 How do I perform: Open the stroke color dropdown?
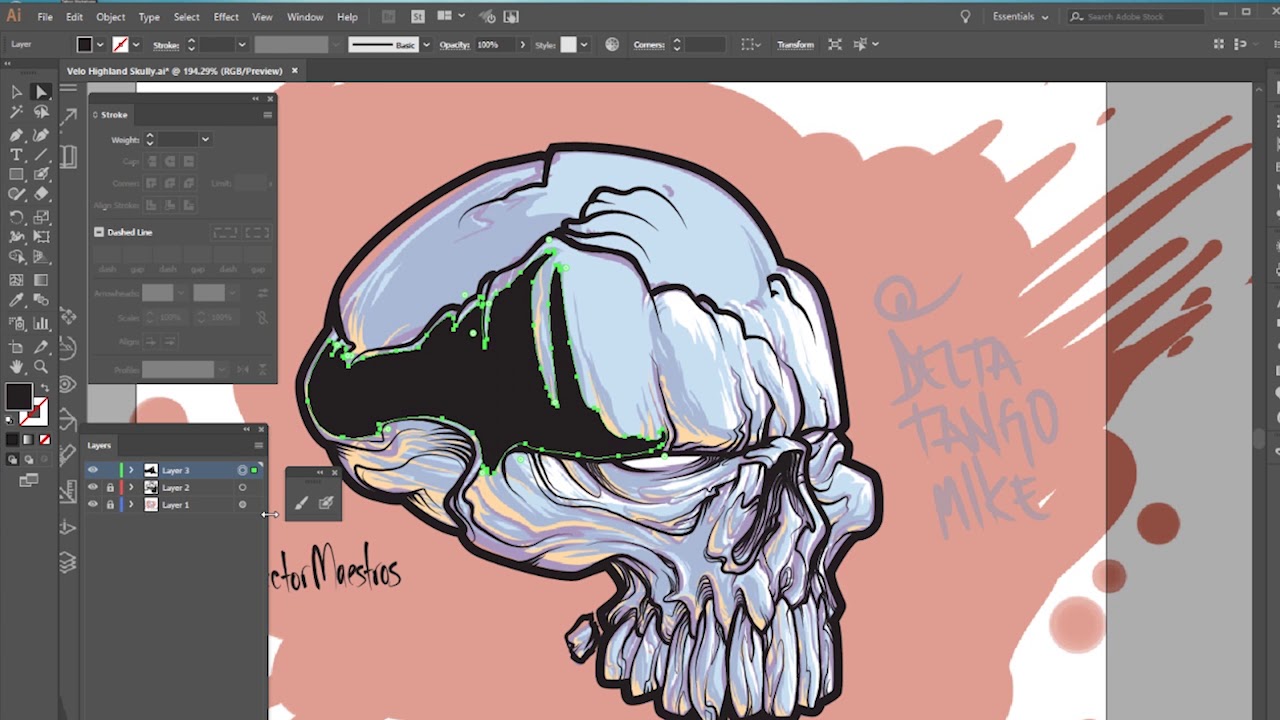point(138,45)
